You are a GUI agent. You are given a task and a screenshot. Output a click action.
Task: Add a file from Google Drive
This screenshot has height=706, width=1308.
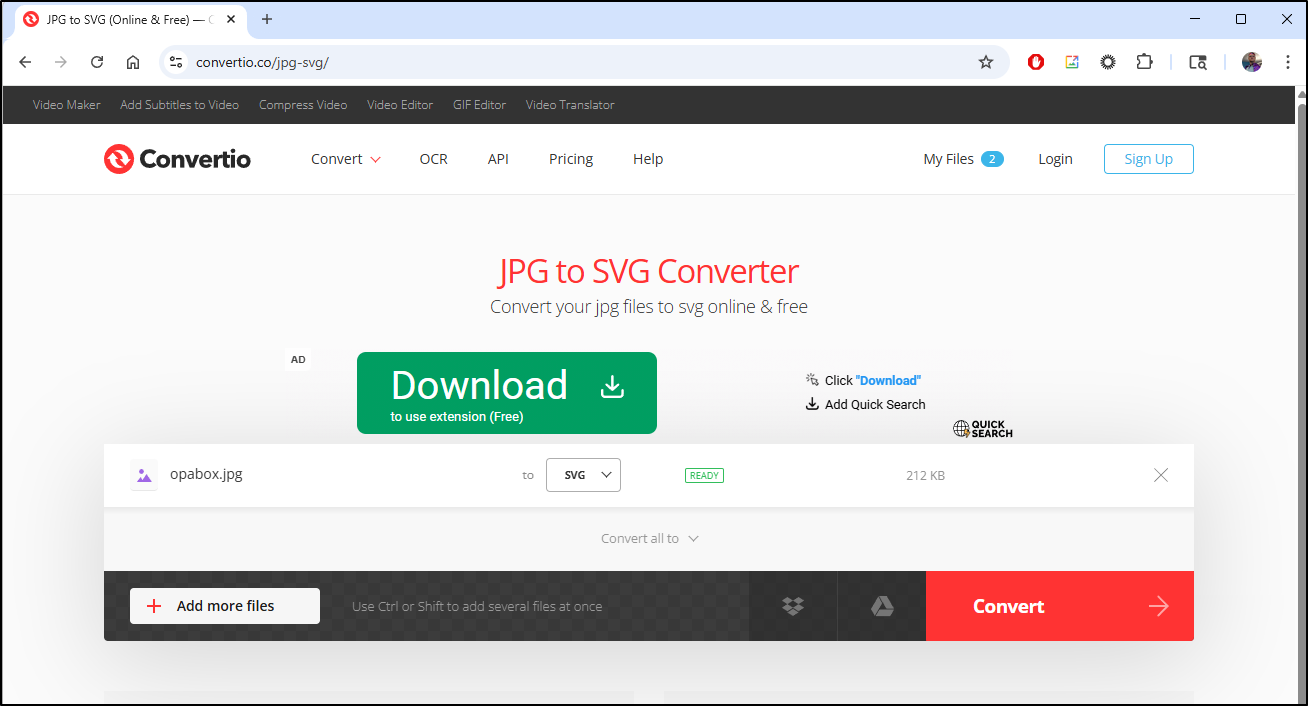882,606
